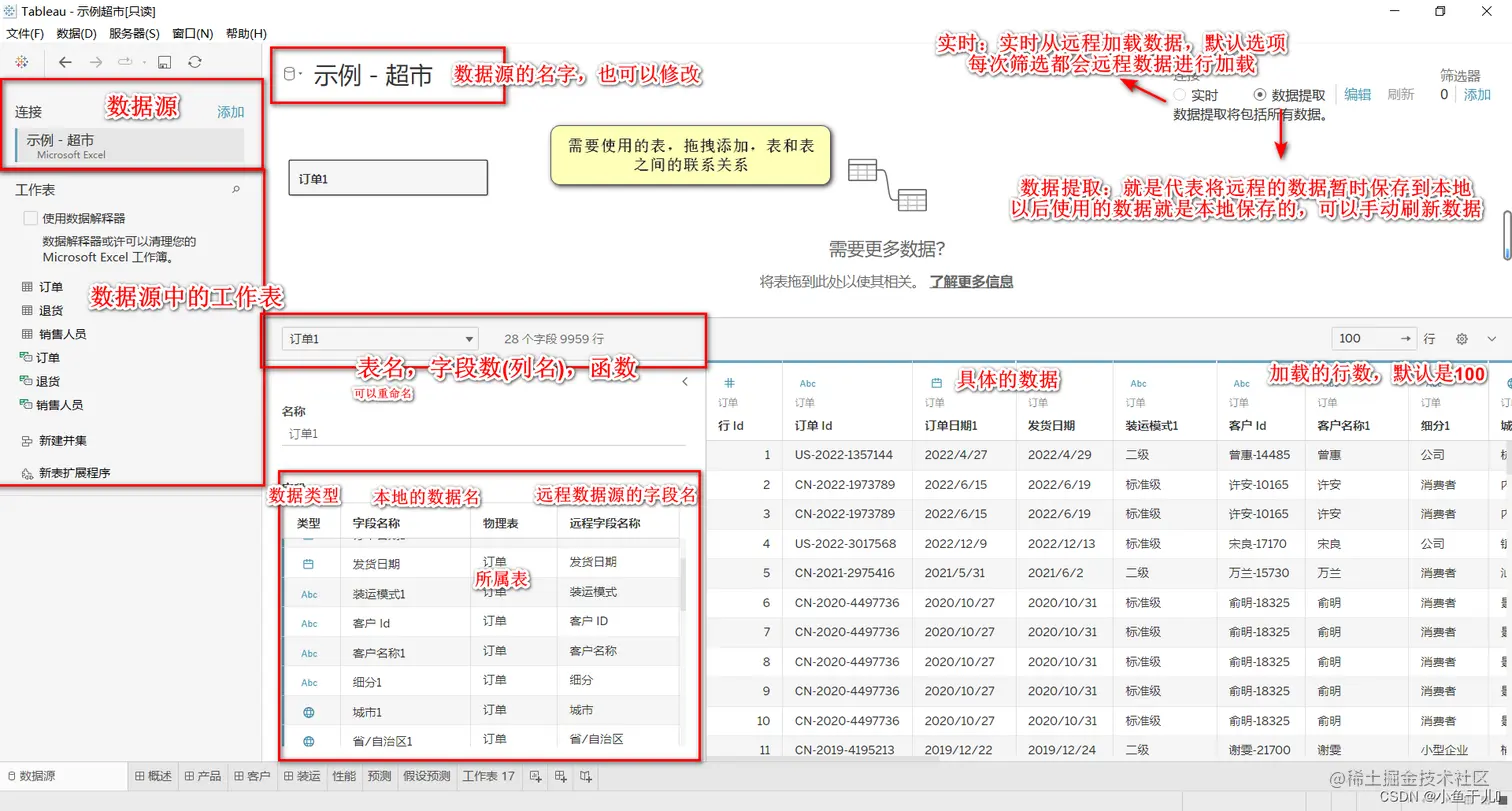
Task: Create a new dashboard using its icon
Action: click(x=559, y=777)
